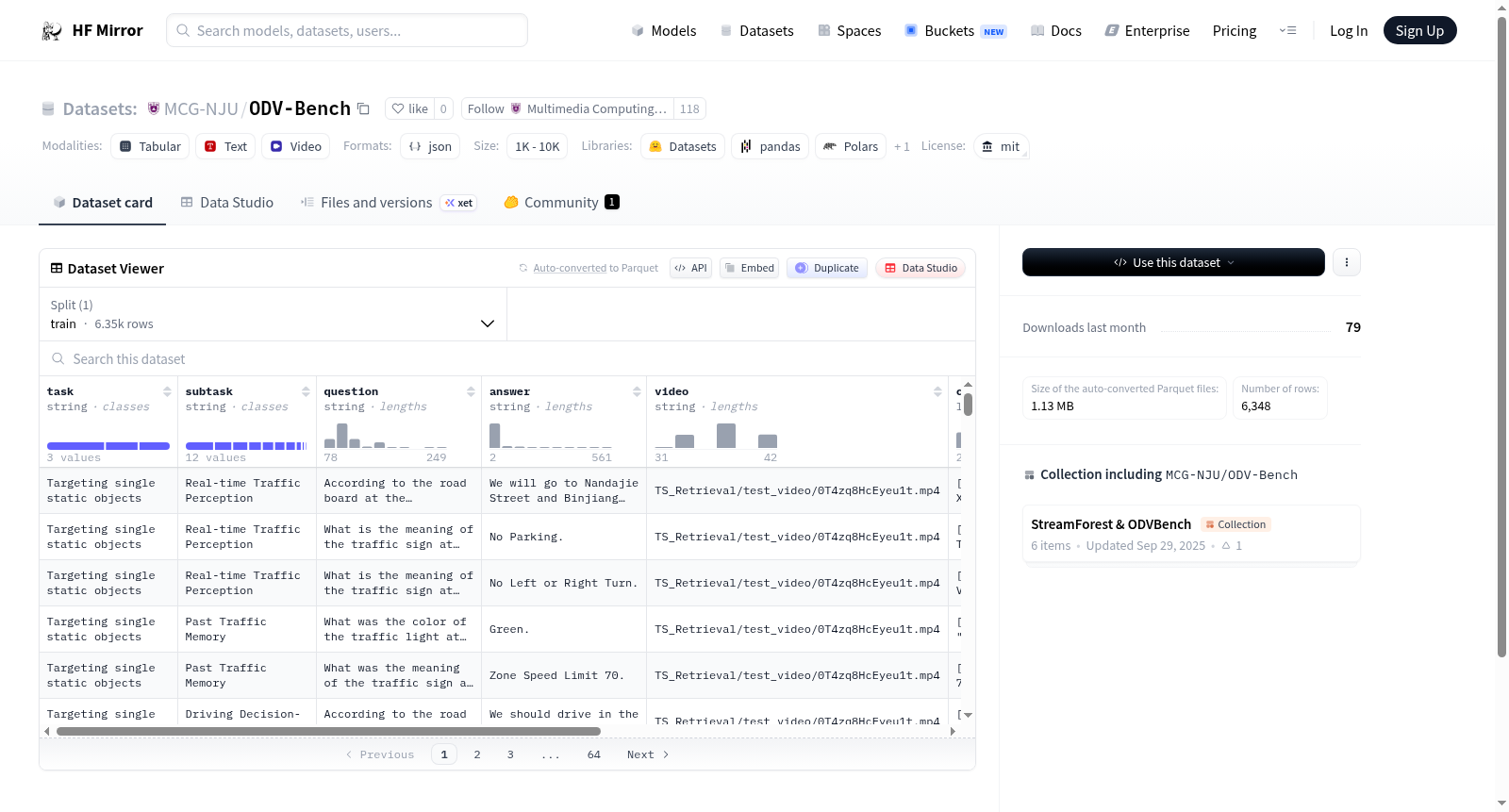
Task: Open the Files and versions tab
Action: pos(389,202)
